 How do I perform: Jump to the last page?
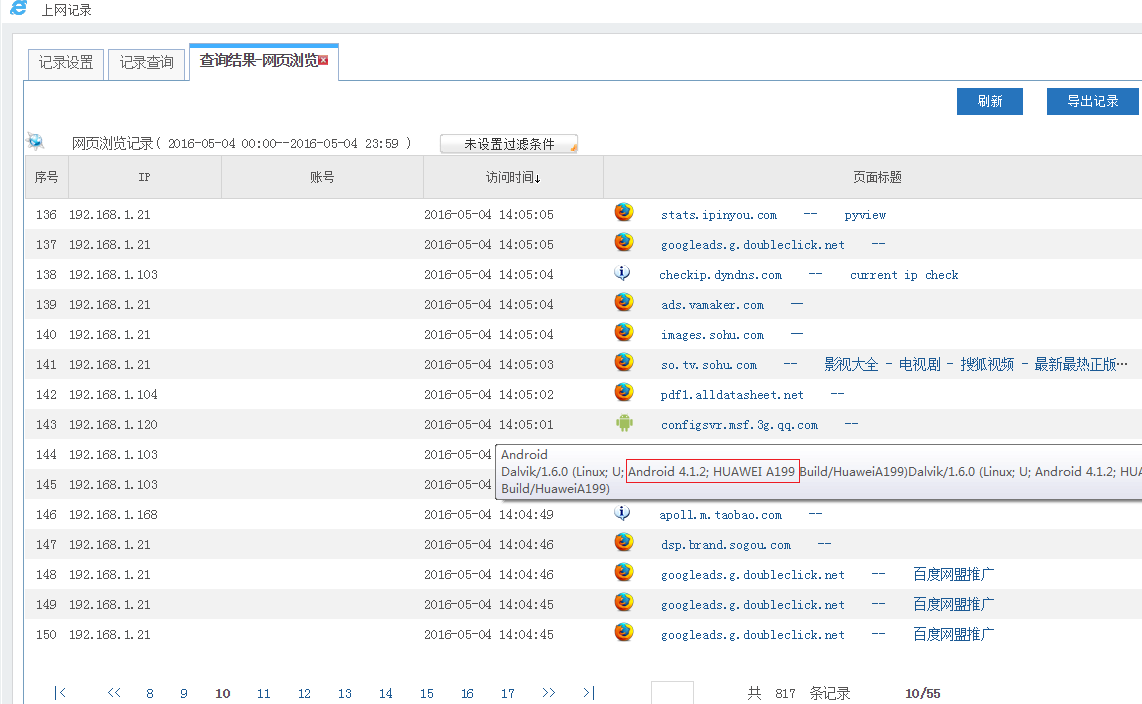[x=587, y=693]
